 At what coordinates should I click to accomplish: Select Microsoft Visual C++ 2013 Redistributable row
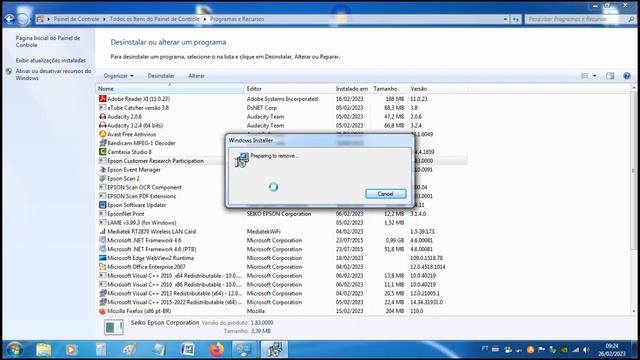coord(282,293)
